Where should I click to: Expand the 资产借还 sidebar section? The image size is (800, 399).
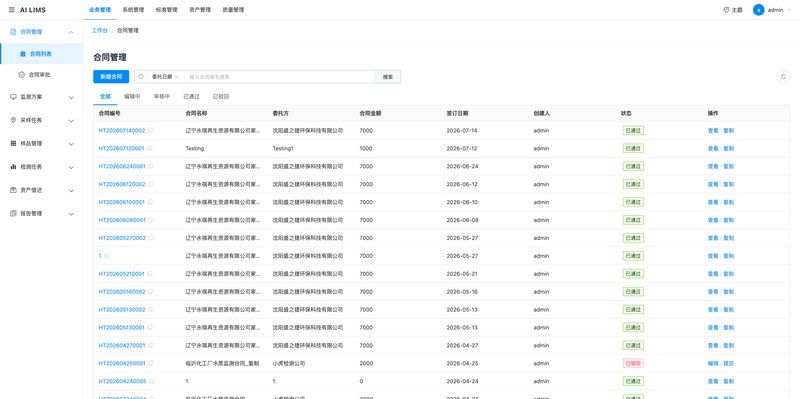pyautogui.click(x=71, y=191)
